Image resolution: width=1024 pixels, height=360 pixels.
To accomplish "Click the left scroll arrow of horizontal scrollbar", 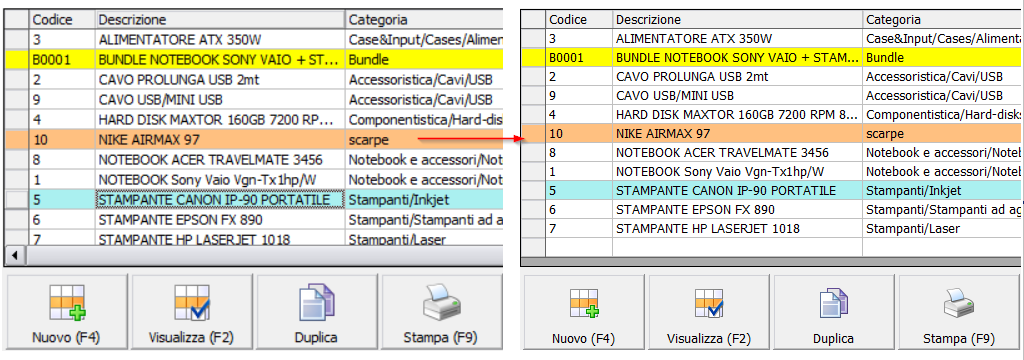I will coord(14,254).
